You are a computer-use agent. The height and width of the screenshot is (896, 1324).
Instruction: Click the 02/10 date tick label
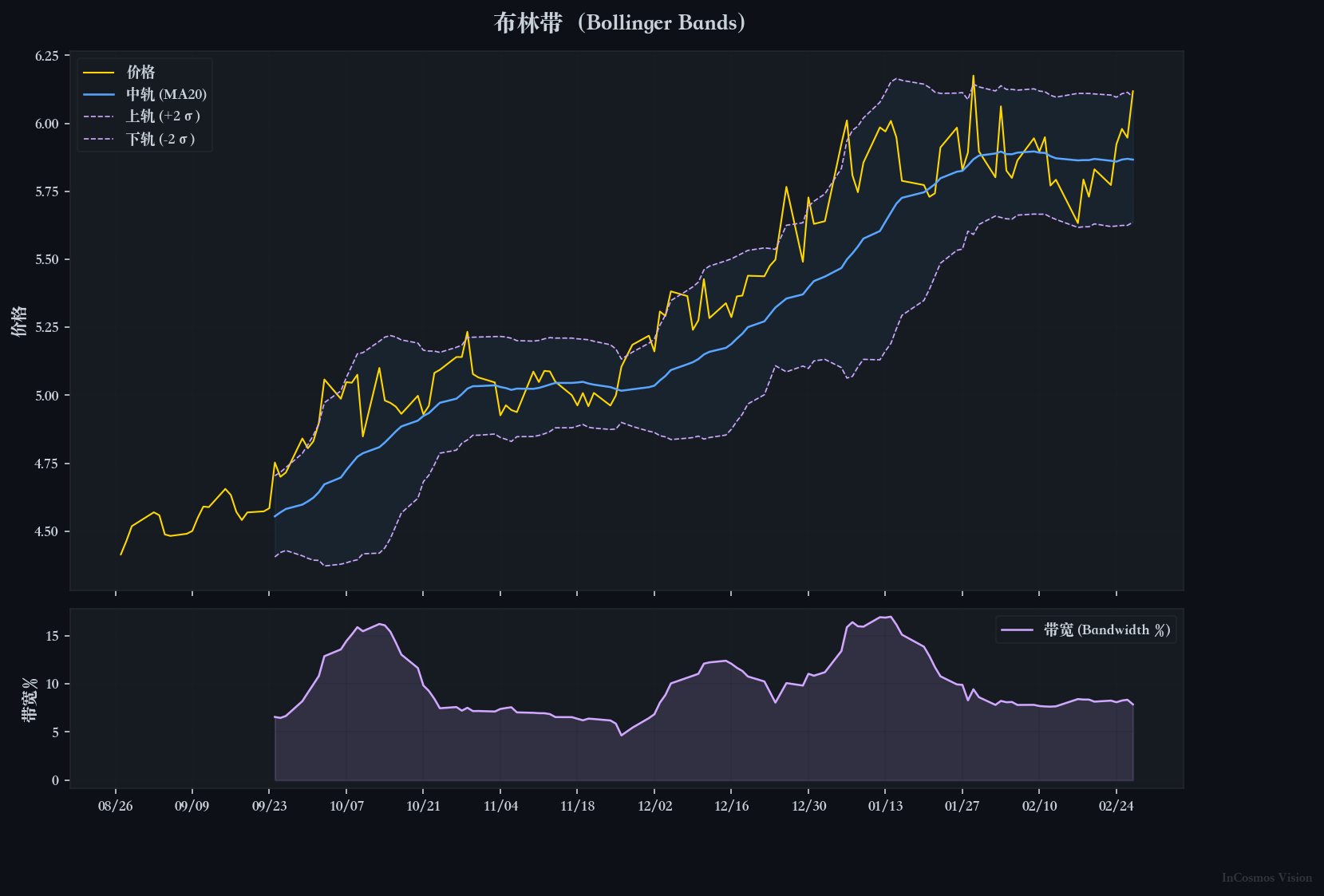click(1039, 806)
